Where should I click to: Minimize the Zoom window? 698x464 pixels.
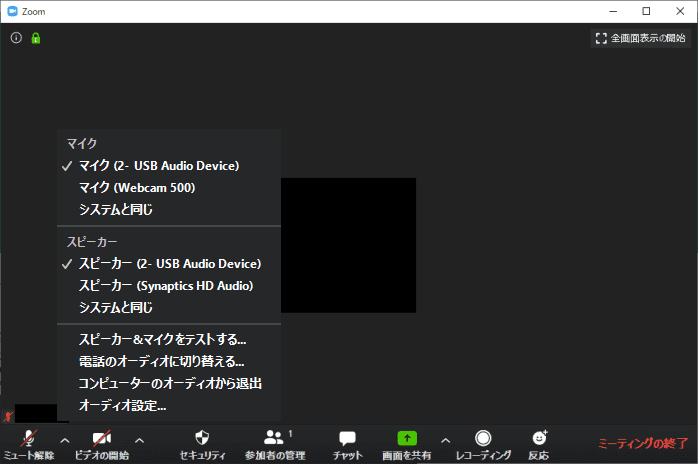coord(613,11)
